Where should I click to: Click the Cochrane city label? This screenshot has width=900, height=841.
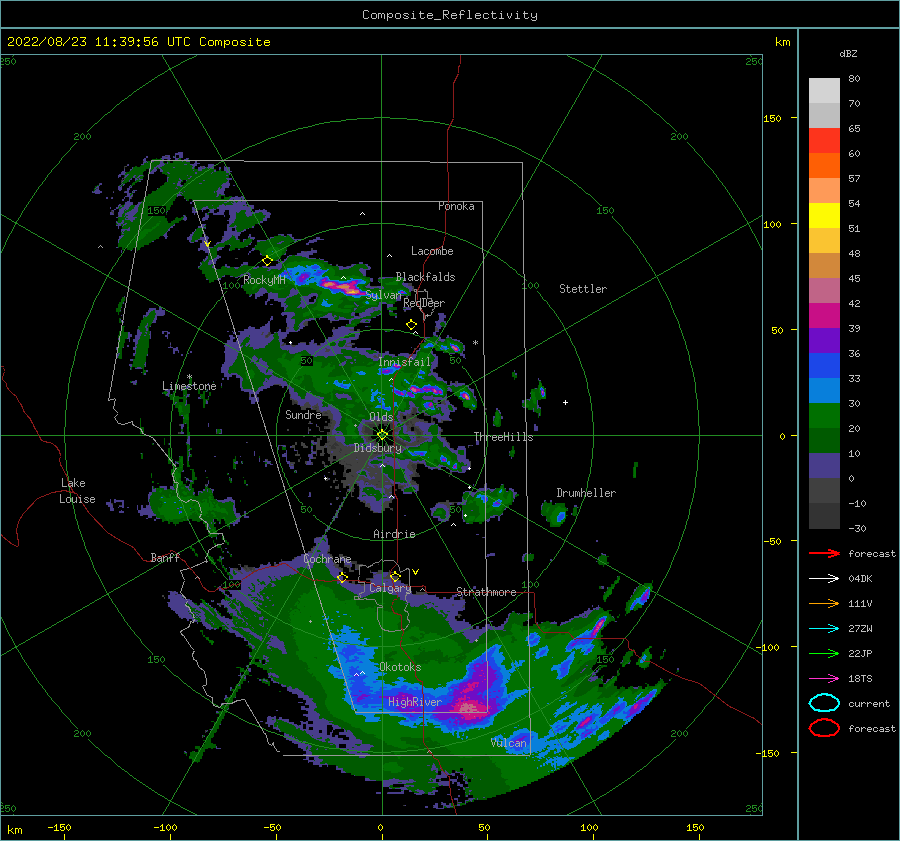[x=327, y=559]
